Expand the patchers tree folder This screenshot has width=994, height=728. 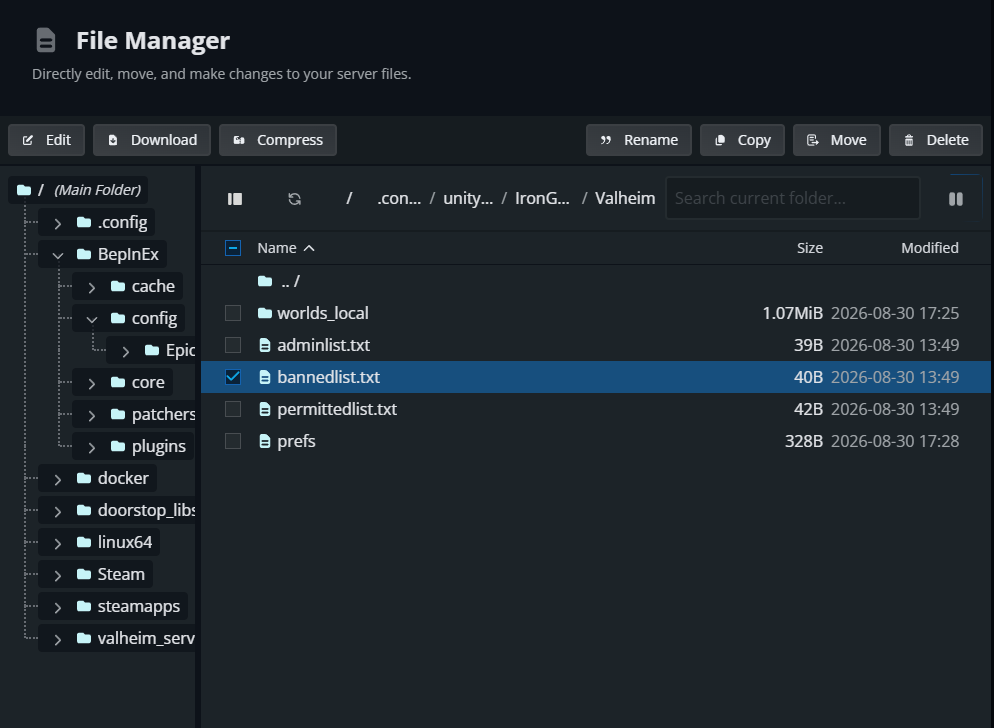point(92,415)
